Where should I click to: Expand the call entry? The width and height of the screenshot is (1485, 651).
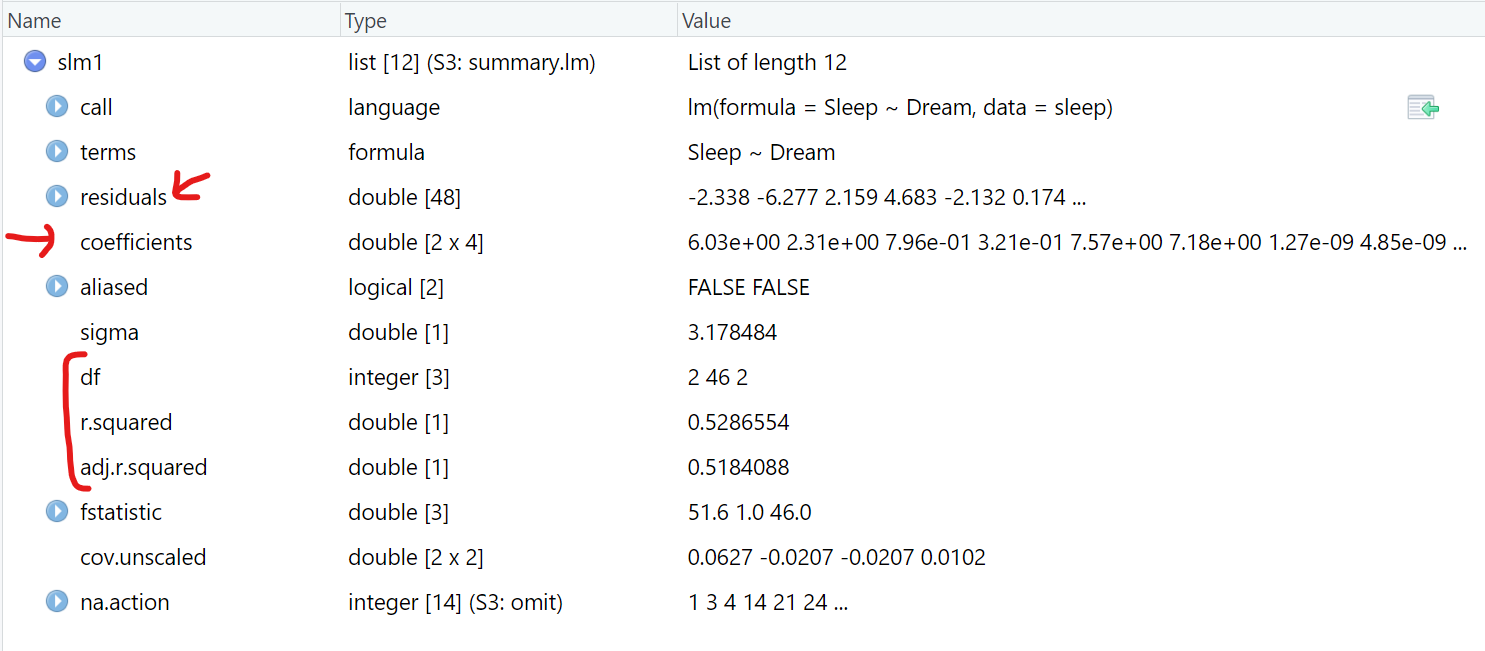pyautogui.click(x=57, y=107)
